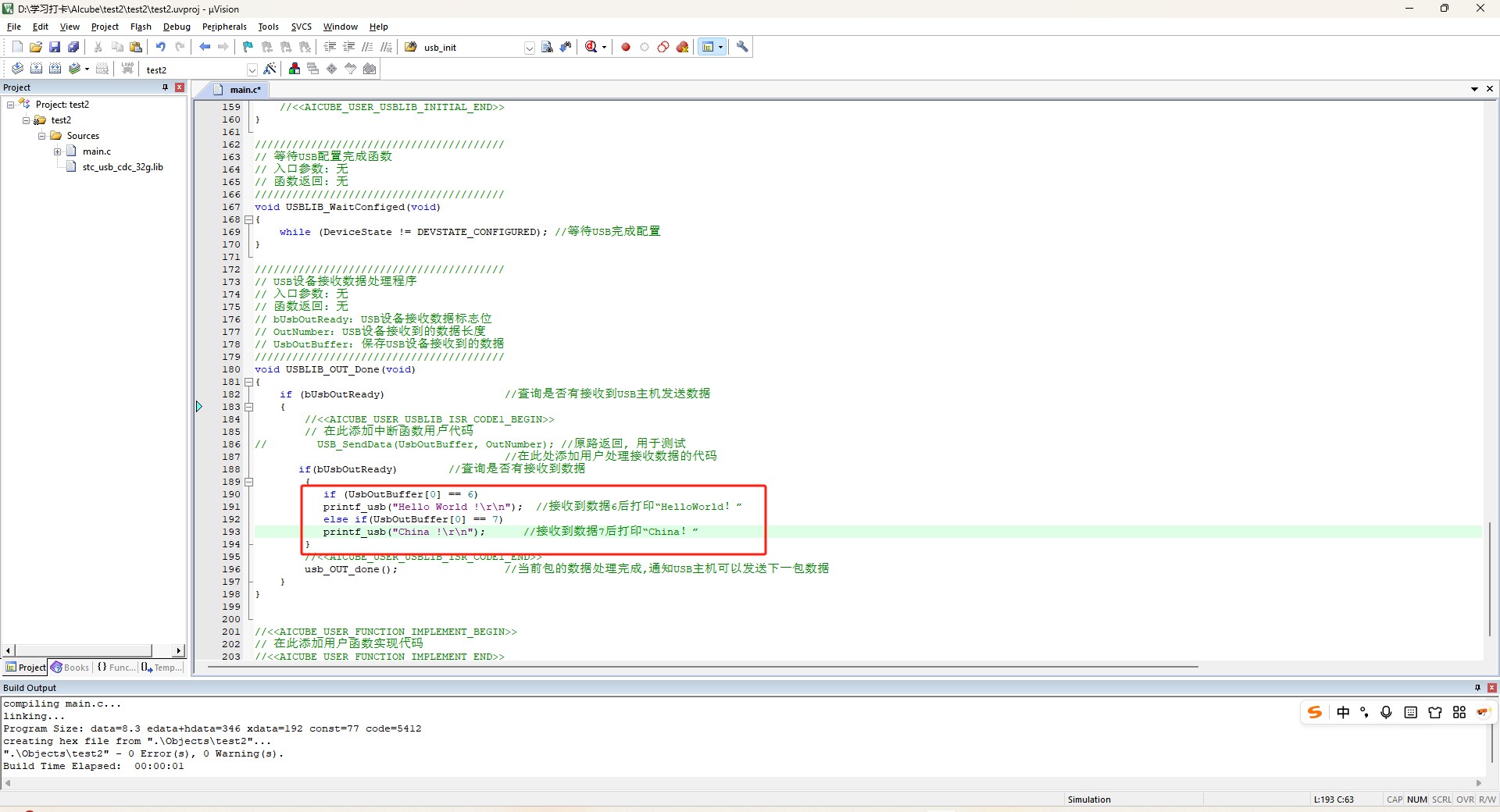This screenshot has width=1500, height=812.
Task: Translate current file using first build-toolbar icon
Action: pyautogui.click(x=17, y=69)
